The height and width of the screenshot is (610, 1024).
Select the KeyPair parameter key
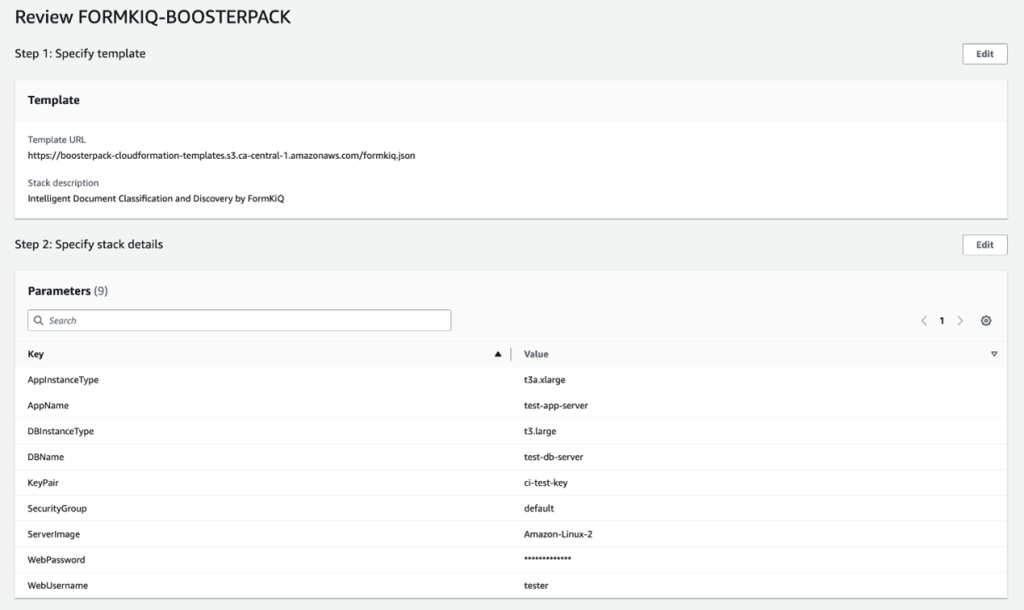pos(44,483)
